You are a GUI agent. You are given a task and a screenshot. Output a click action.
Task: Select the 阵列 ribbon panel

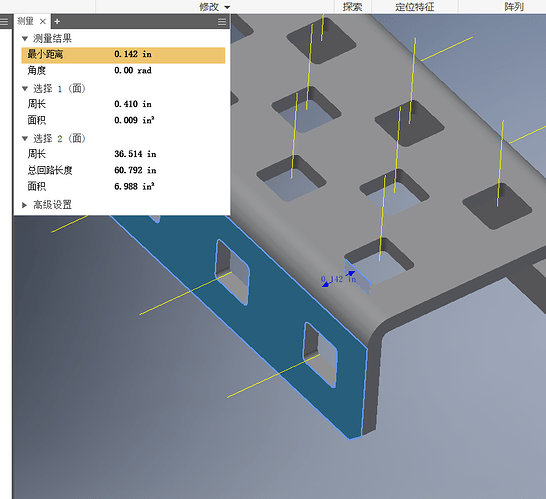pos(514,7)
